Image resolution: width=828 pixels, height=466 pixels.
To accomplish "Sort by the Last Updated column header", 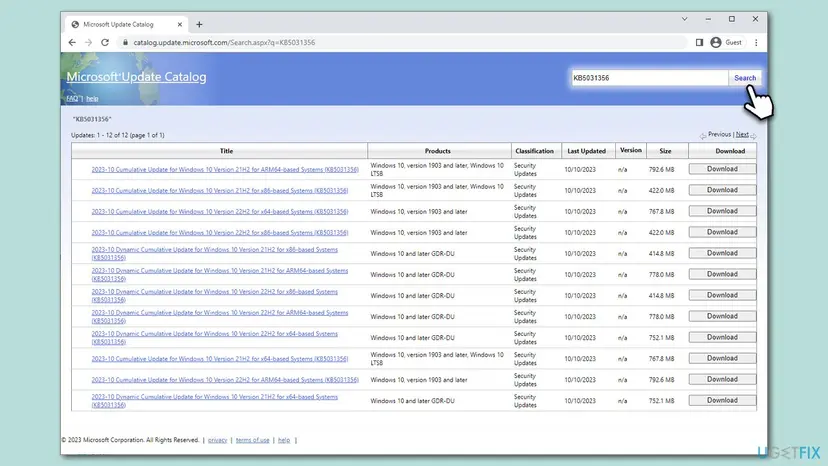I will [x=586, y=151].
